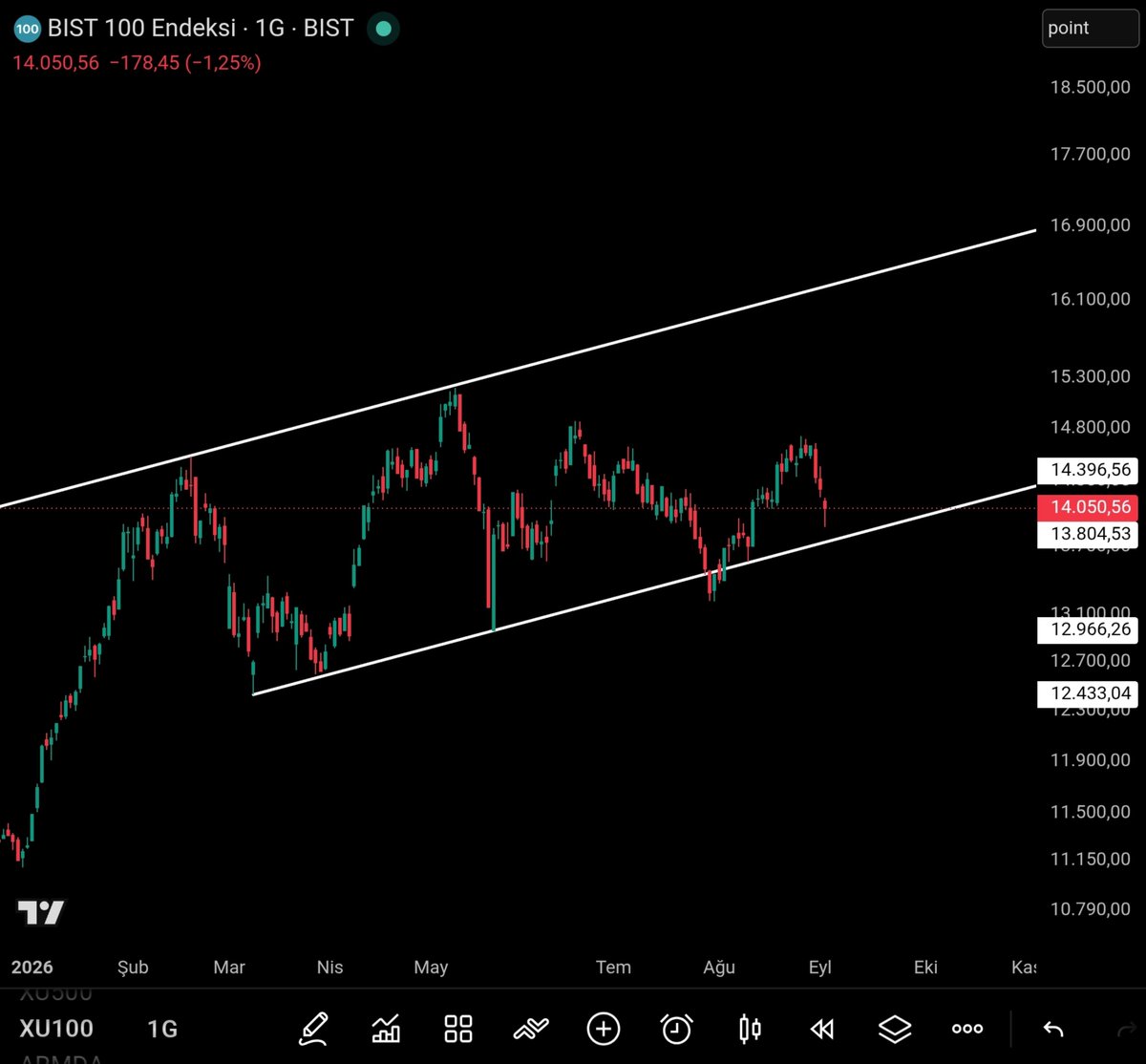Click the Nis time axis label
Screen dimensions: 1146x1064
[x=329, y=968]
